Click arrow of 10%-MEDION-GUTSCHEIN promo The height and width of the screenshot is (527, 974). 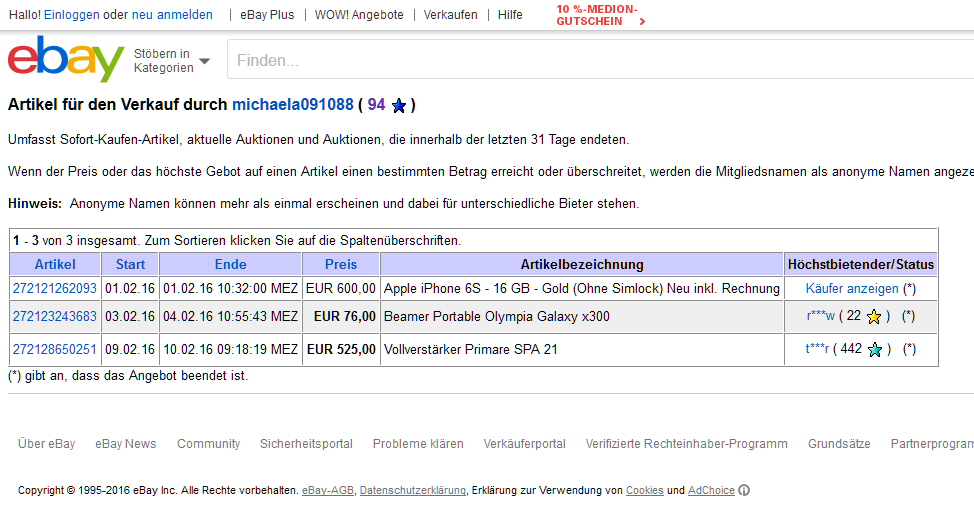tap(642, 22)
